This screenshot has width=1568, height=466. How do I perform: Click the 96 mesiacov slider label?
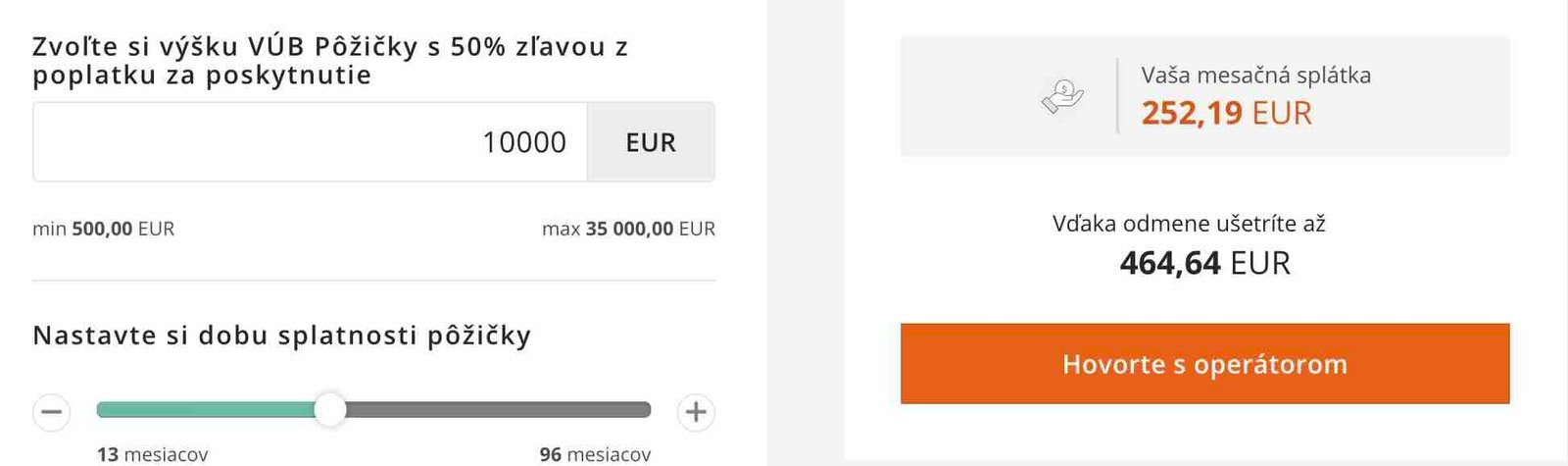pyautogui.click(x=595, y=454)
